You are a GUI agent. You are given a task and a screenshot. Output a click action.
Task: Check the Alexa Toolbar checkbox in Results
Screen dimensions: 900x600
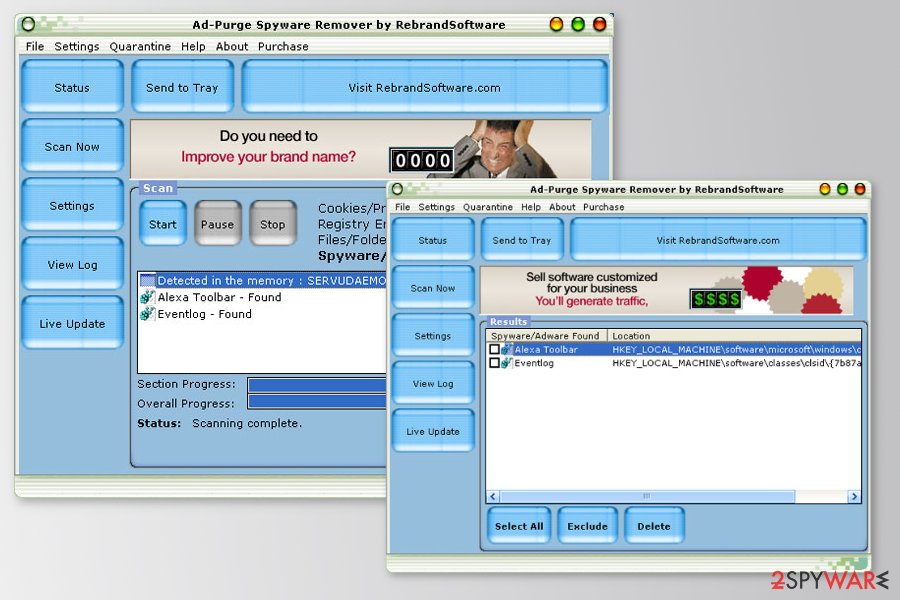click(494, 349)
